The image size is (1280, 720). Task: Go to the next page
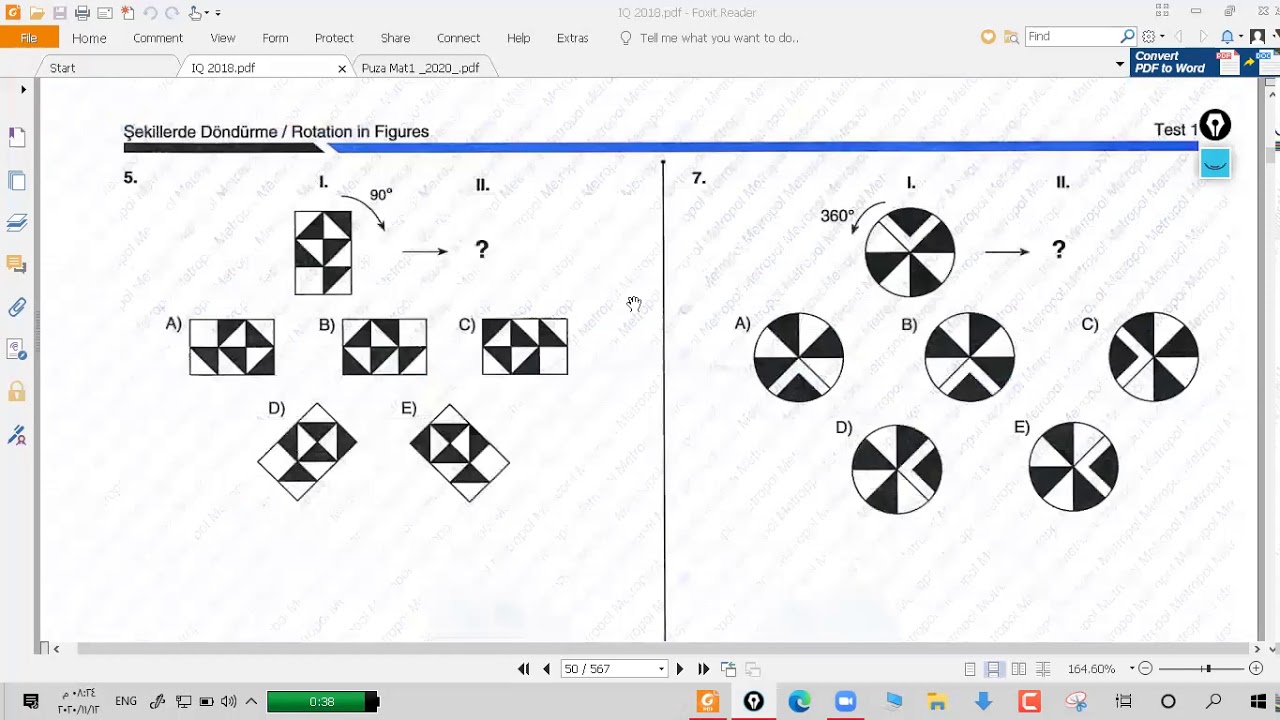point(680,669)
